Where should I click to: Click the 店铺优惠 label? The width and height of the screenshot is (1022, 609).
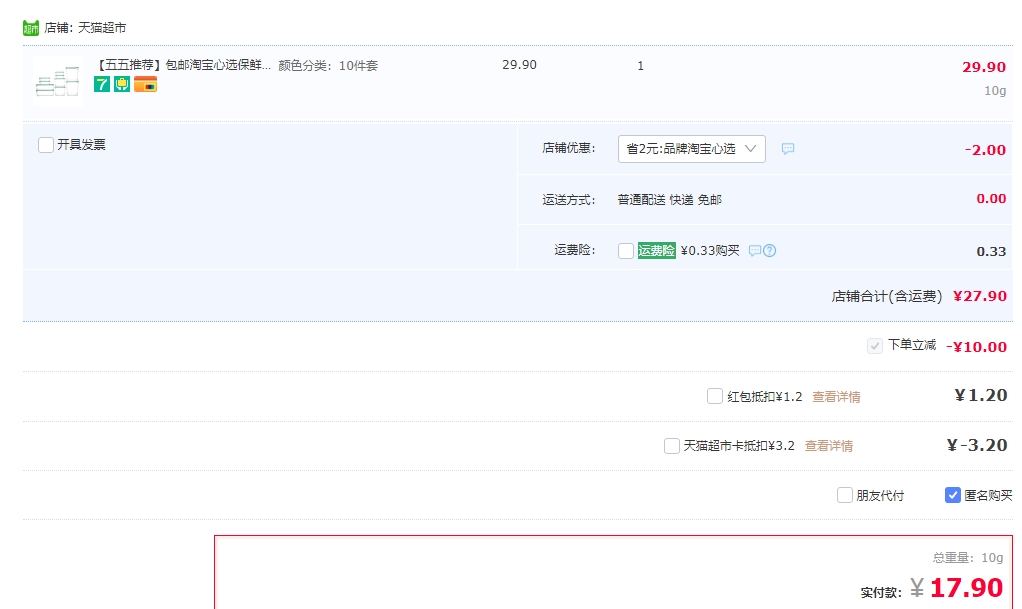[x=569, y=148]
